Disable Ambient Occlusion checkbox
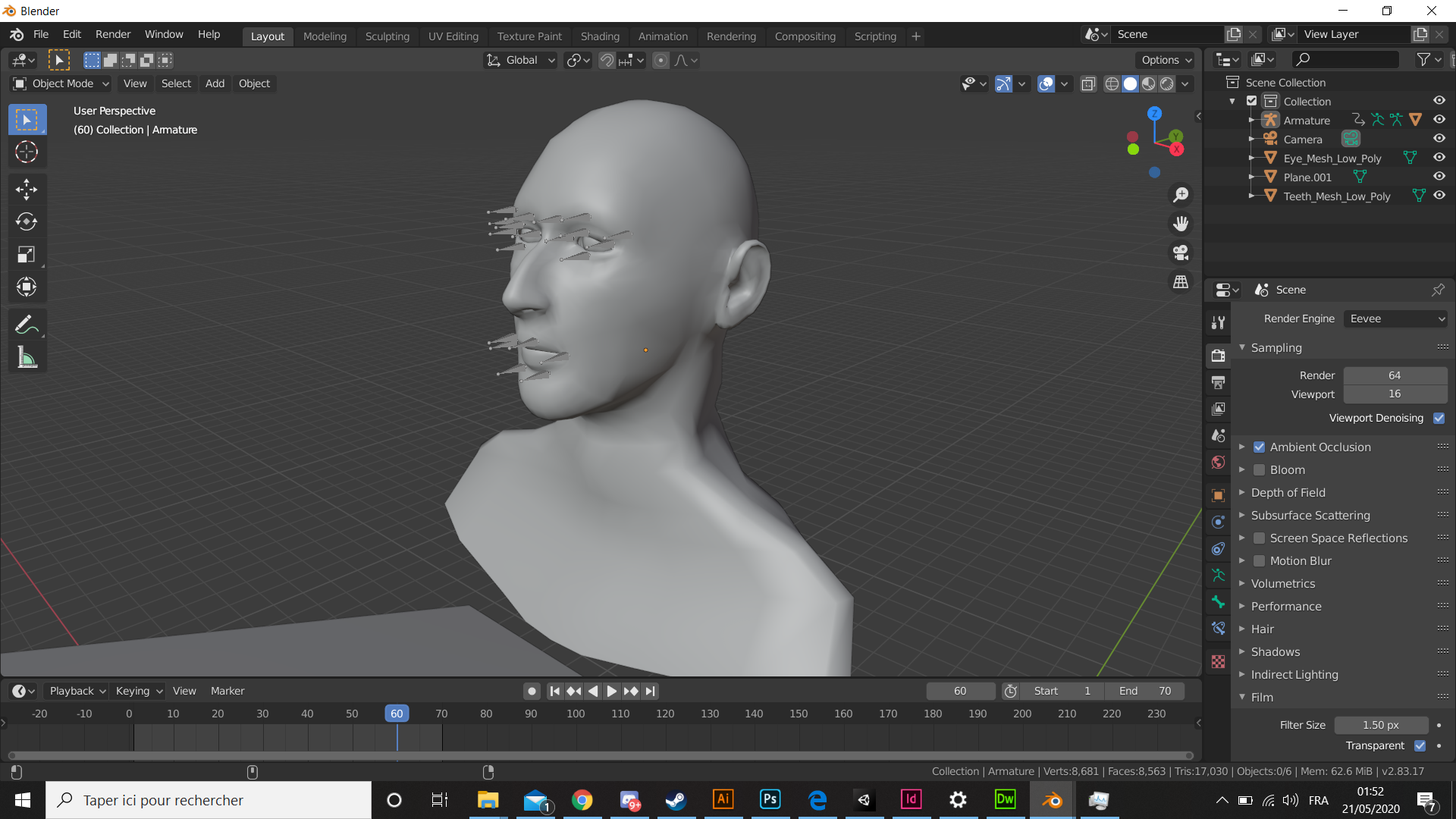 (x=1259, y=447)
